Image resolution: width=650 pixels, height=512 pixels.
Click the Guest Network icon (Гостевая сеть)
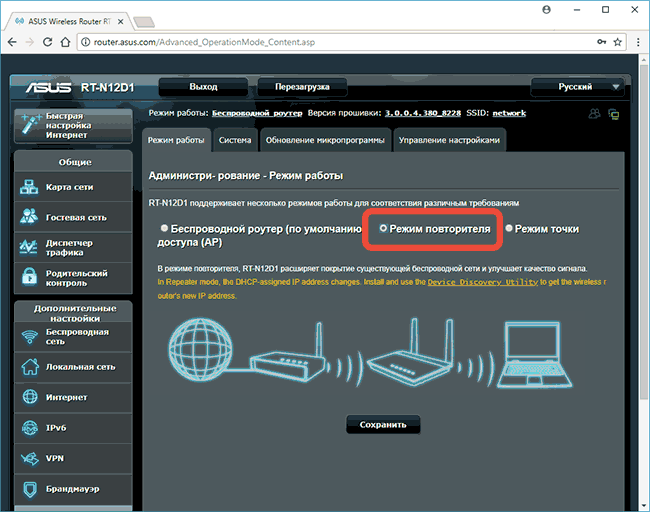(x=29, y=217)
